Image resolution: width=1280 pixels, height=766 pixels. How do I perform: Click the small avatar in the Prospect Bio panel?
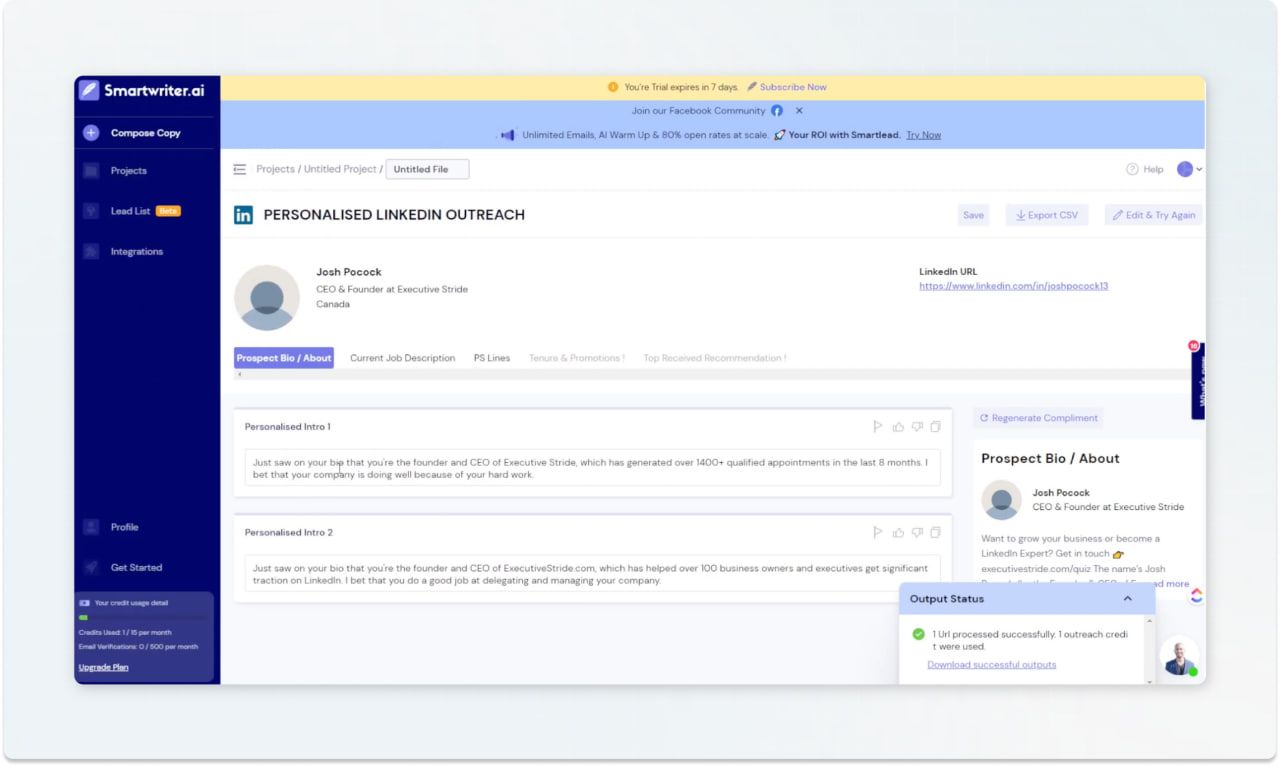1002,500
